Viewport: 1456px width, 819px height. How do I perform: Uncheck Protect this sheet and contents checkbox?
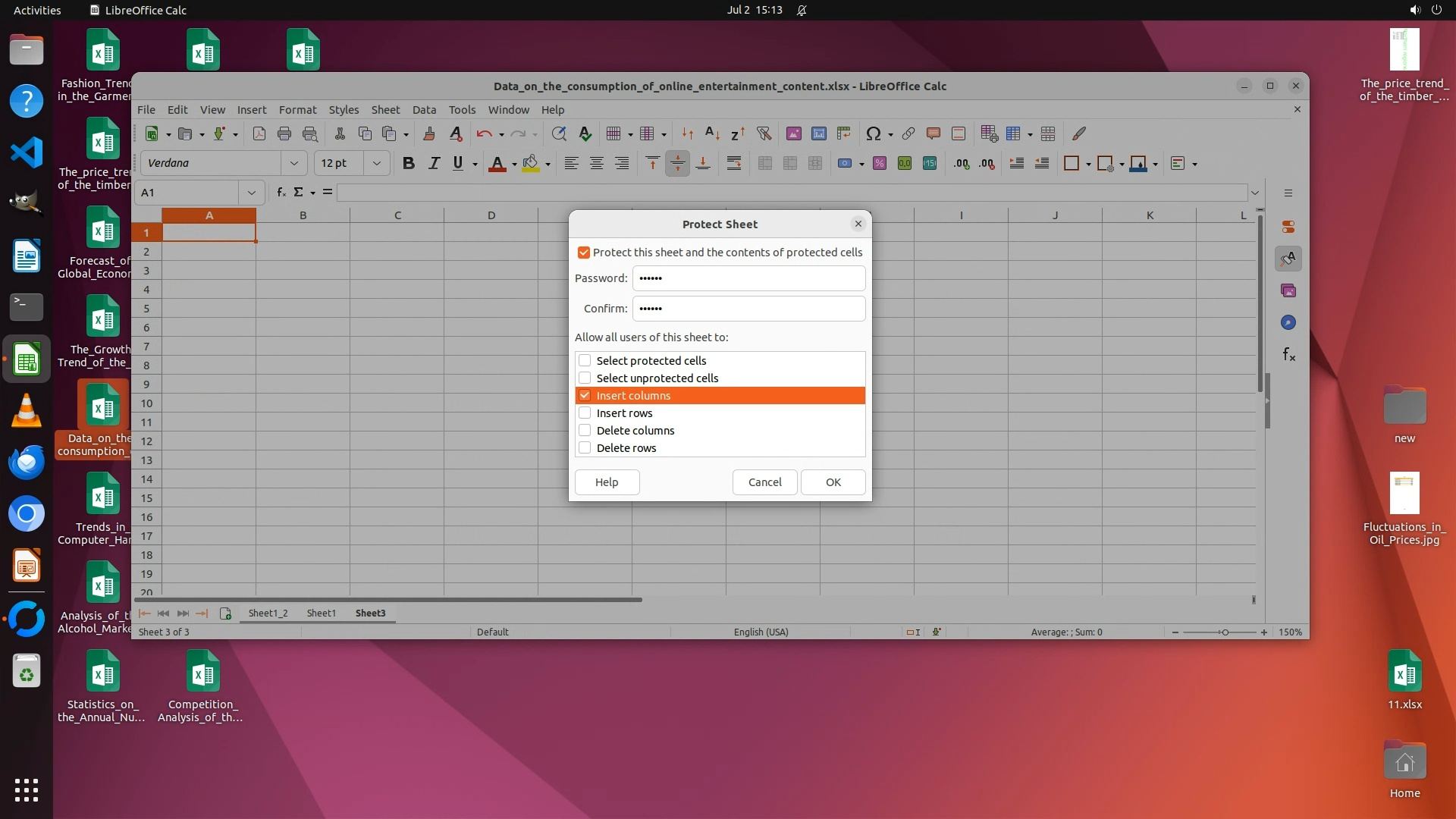tap(584, 253)
